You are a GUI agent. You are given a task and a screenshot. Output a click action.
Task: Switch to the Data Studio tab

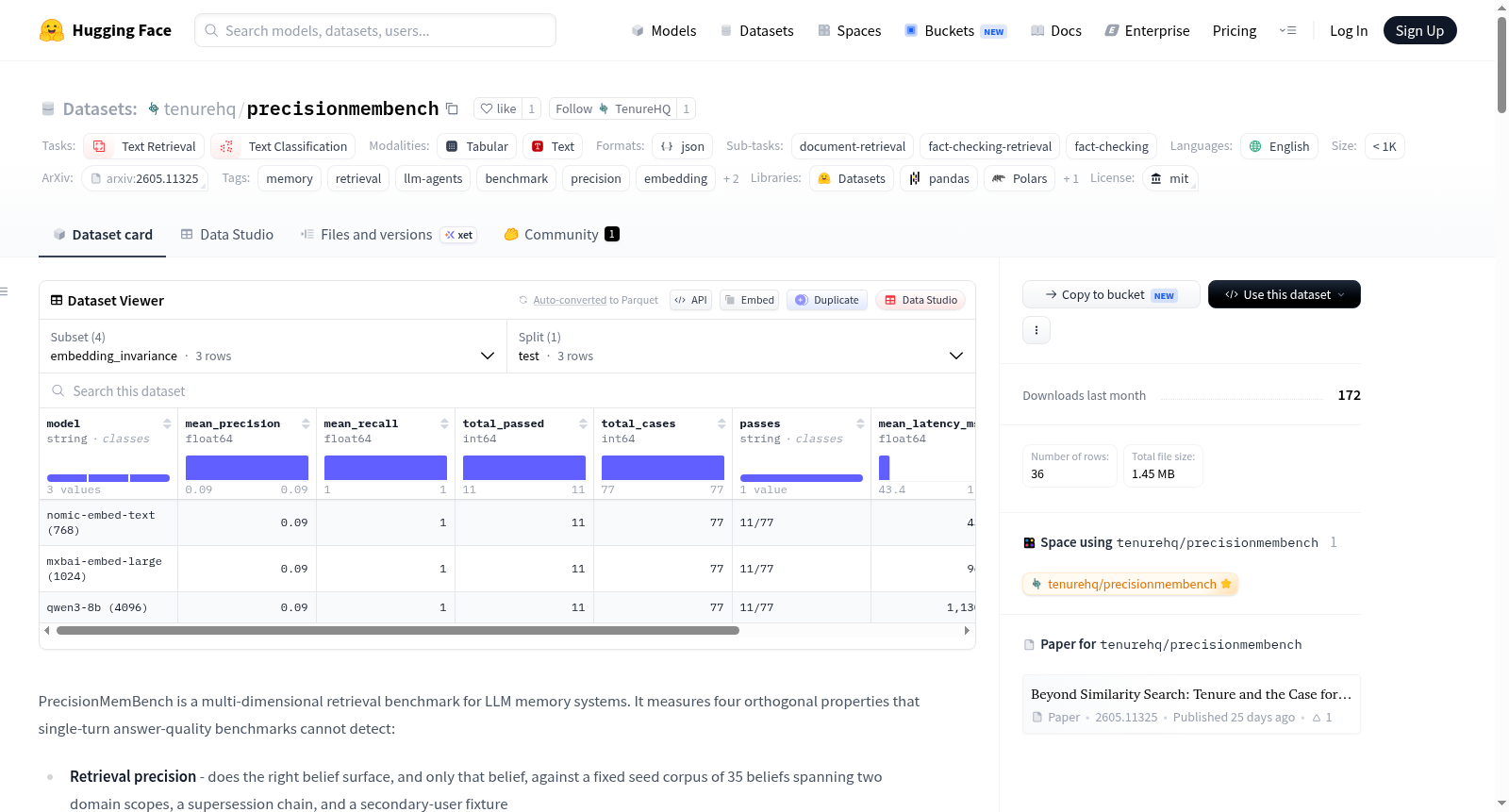tap(226, 234)
